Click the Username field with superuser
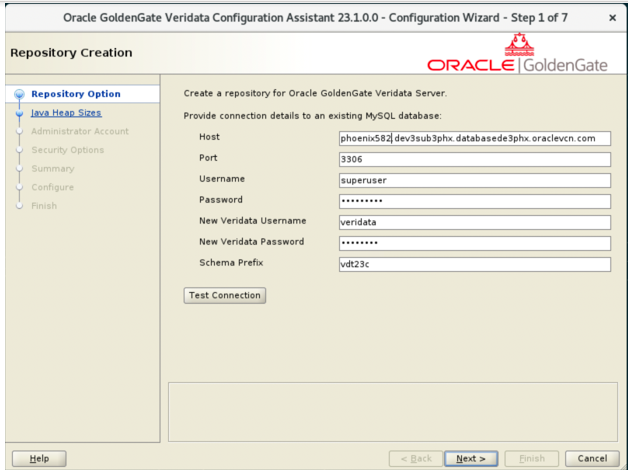 click(x=475, y=180)
